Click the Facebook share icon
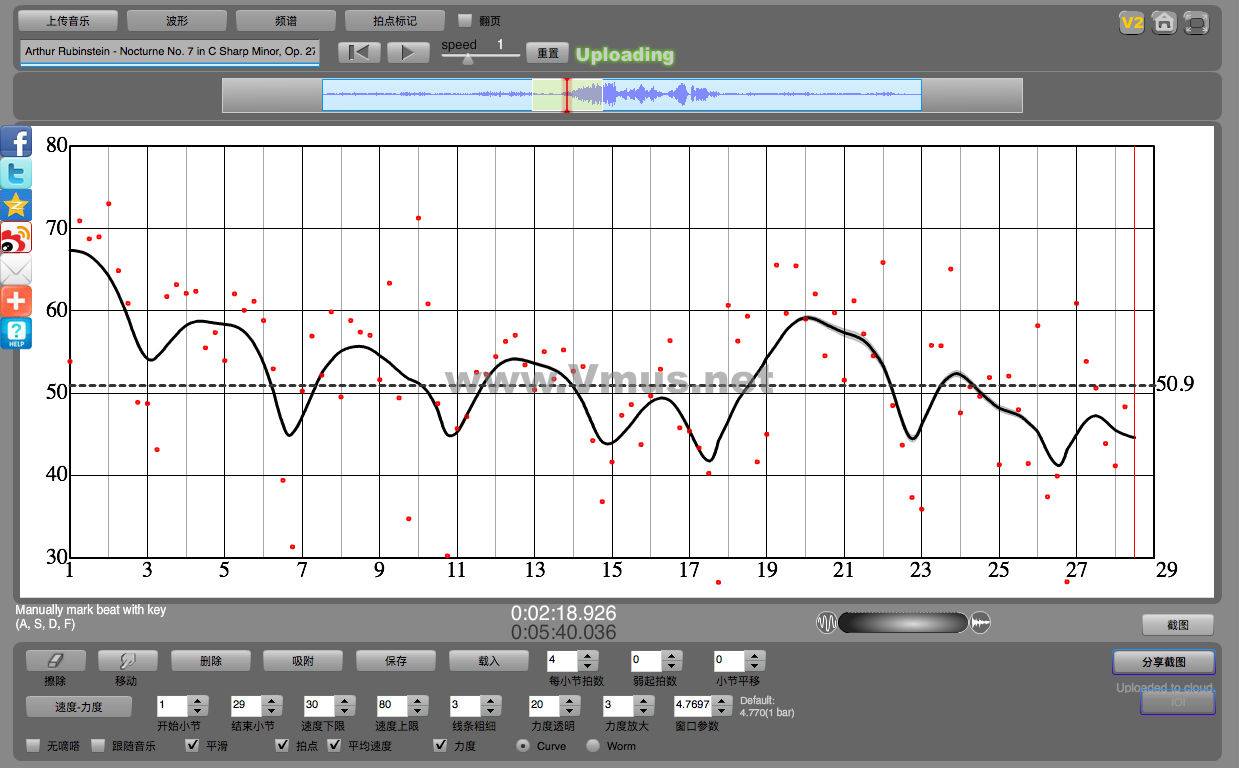Image resolution: width=1239 pixels, height=768 pixels. pyautogui.click(x=16, y=142)
